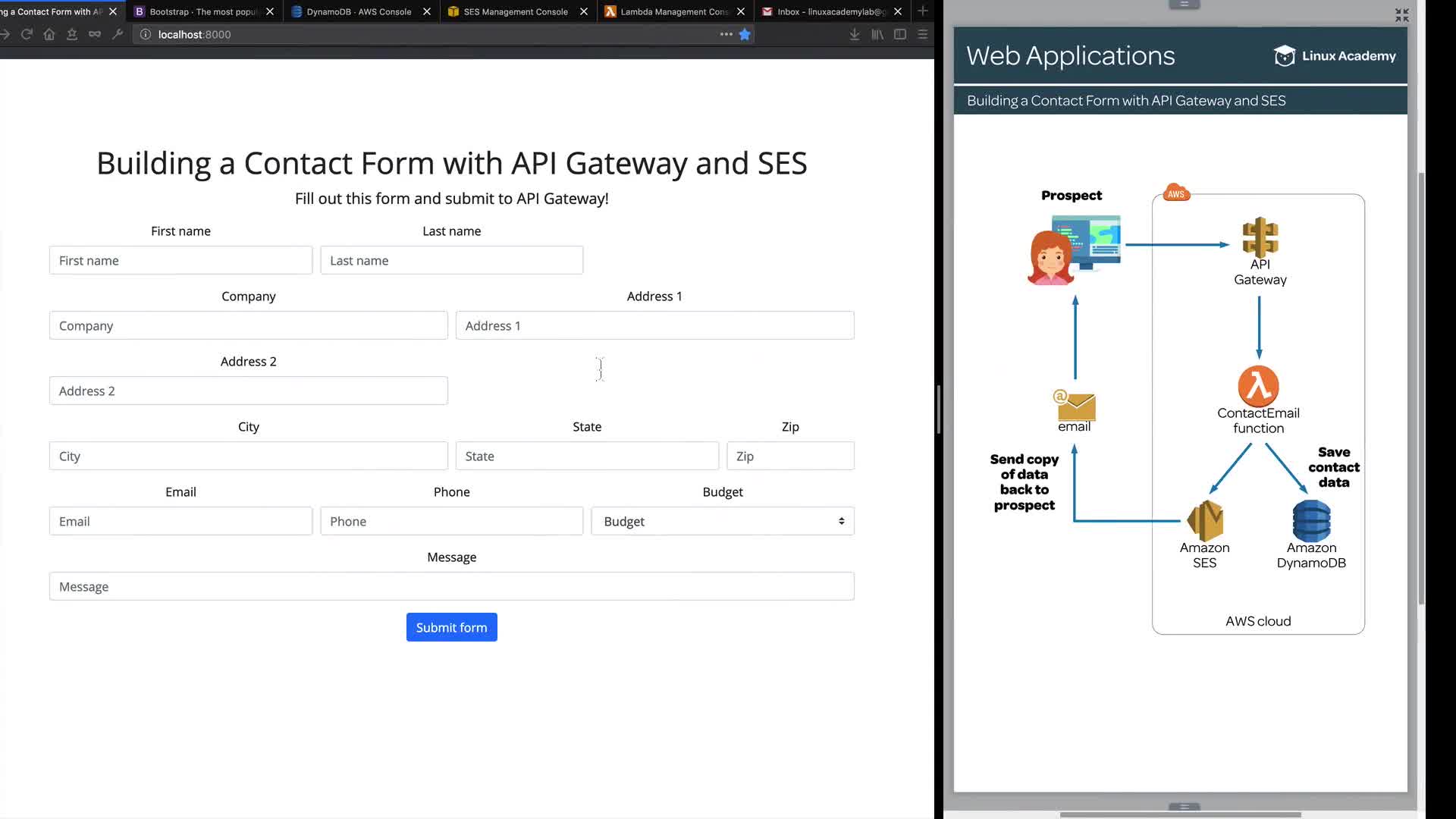This screenshot has height=819, width=1456.
Task: Open the hamburger menu in Firefox
Action: [923, 34]
